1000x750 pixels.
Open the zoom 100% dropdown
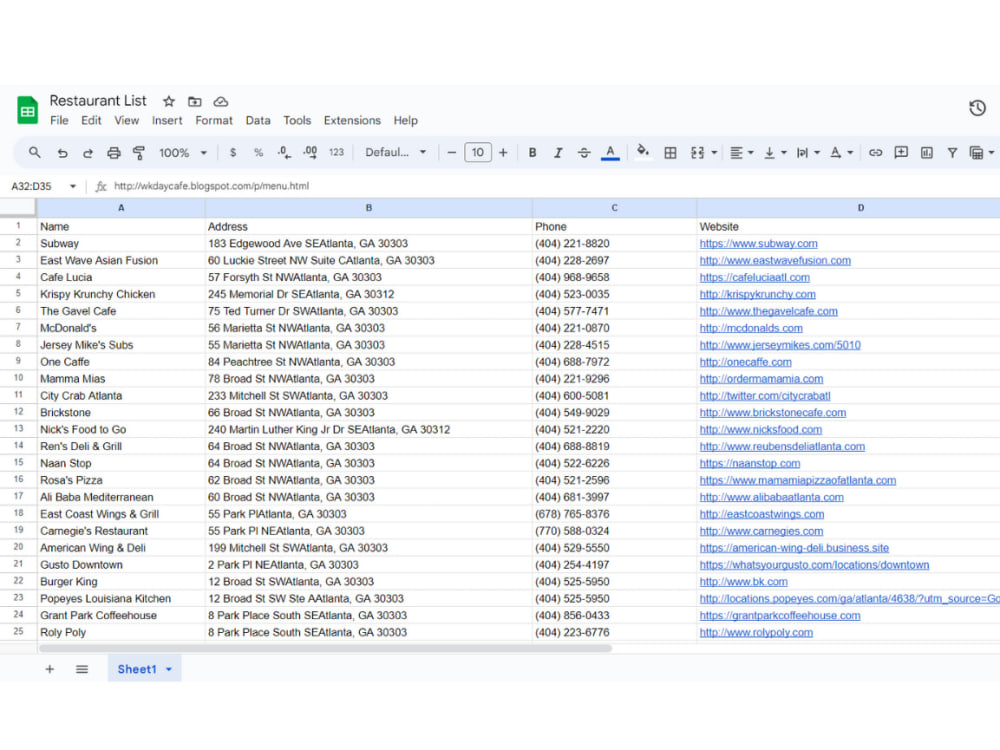183,152
